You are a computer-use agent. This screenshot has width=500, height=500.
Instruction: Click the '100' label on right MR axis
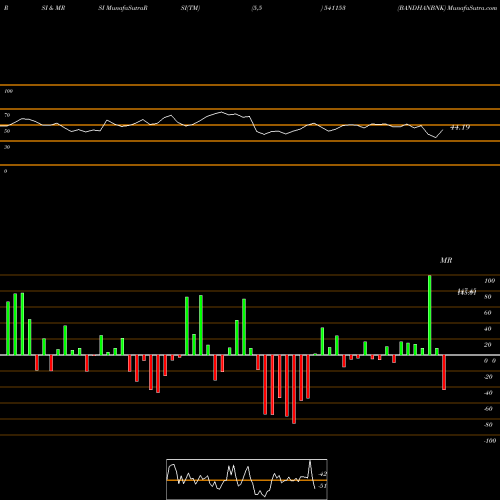[x=489, y=281]
